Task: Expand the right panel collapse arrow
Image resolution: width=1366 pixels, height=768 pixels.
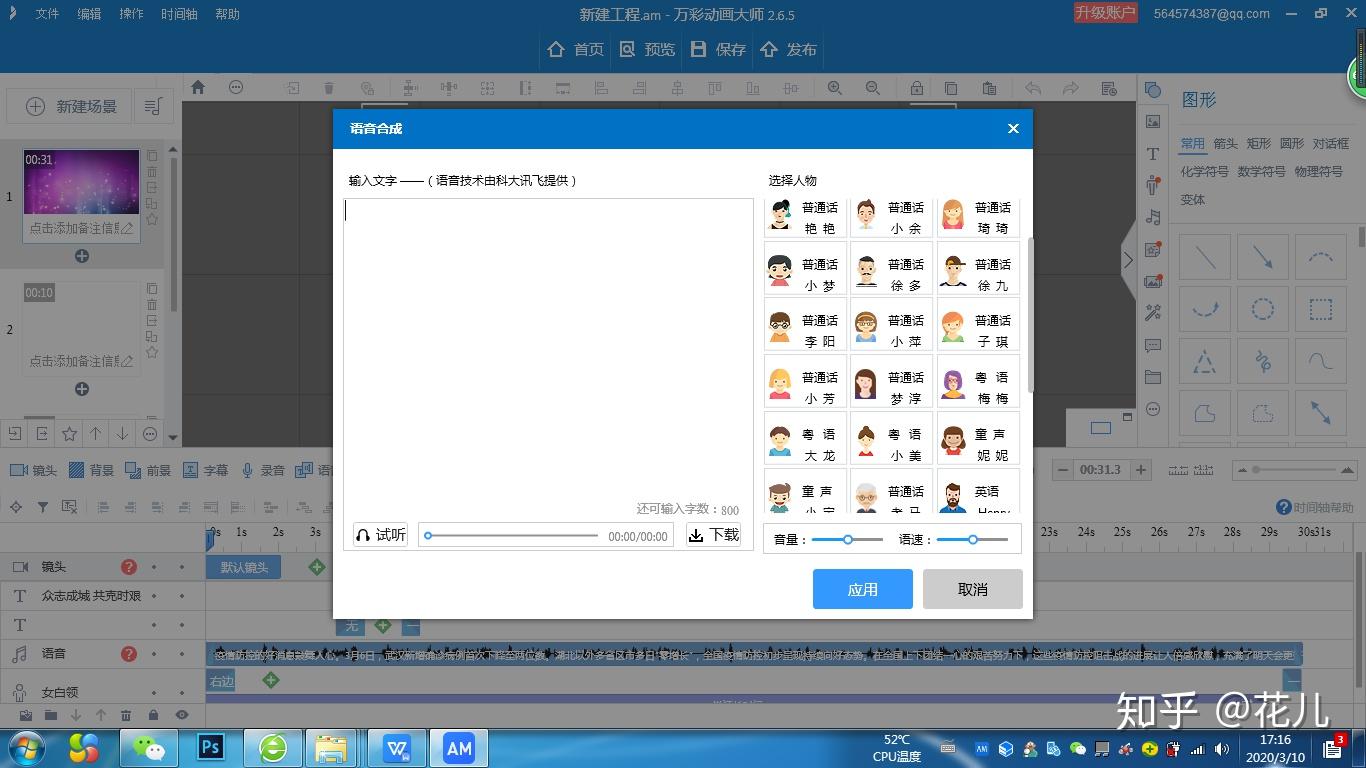Action: tap(1128, 260)
